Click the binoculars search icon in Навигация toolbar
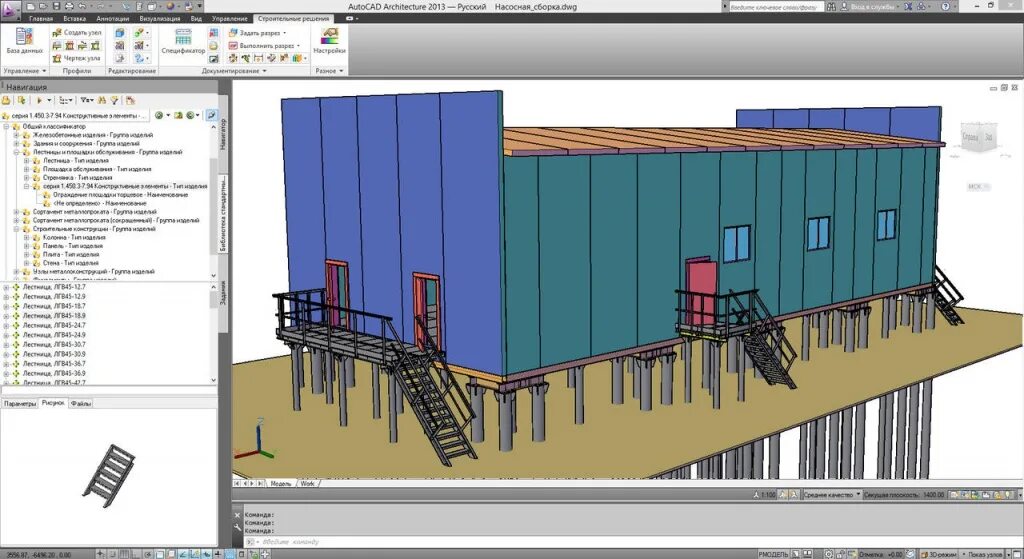 point(101,100)
